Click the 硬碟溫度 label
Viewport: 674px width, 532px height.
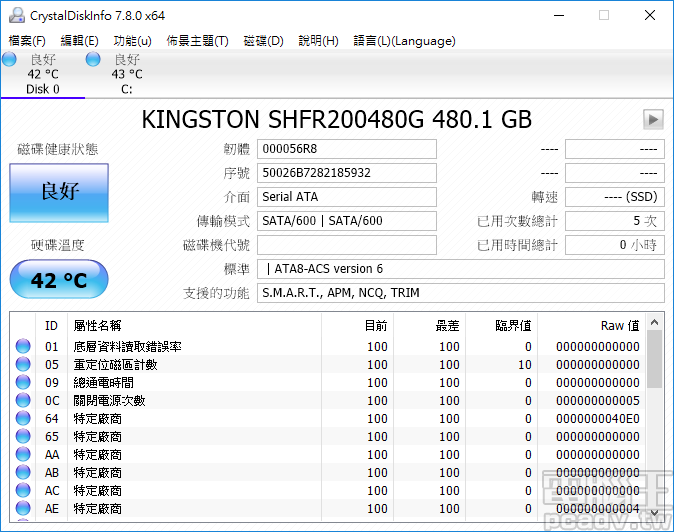click(x=58, y=245)
